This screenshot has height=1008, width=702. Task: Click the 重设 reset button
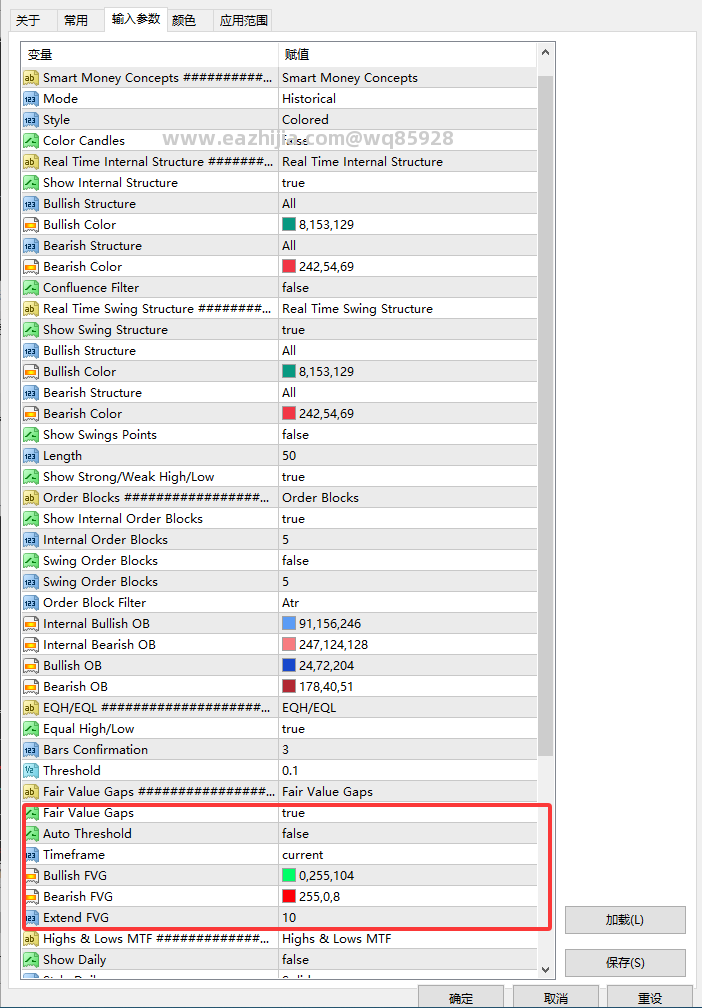650,998
